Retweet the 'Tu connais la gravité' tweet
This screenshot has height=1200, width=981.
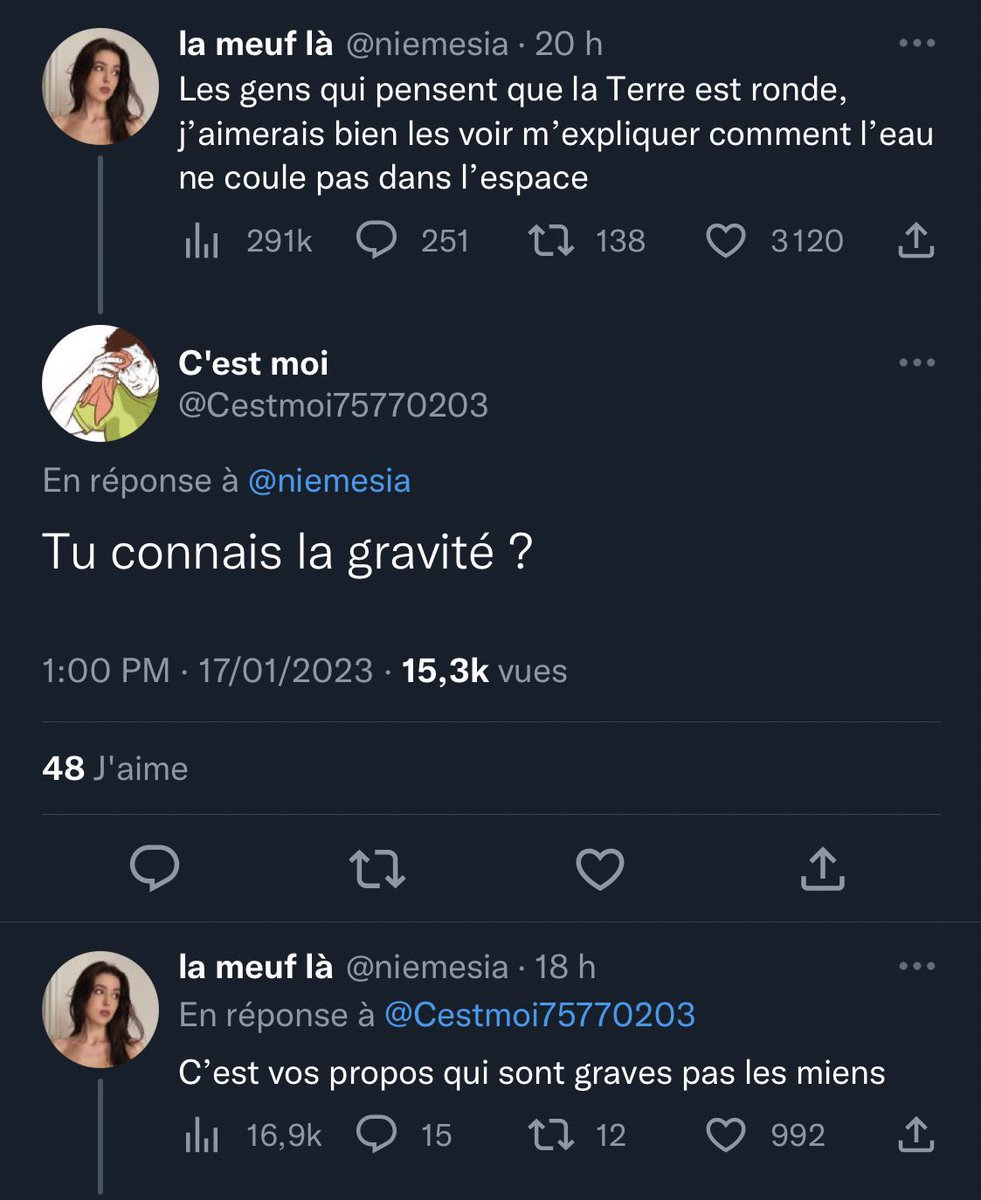381,869
